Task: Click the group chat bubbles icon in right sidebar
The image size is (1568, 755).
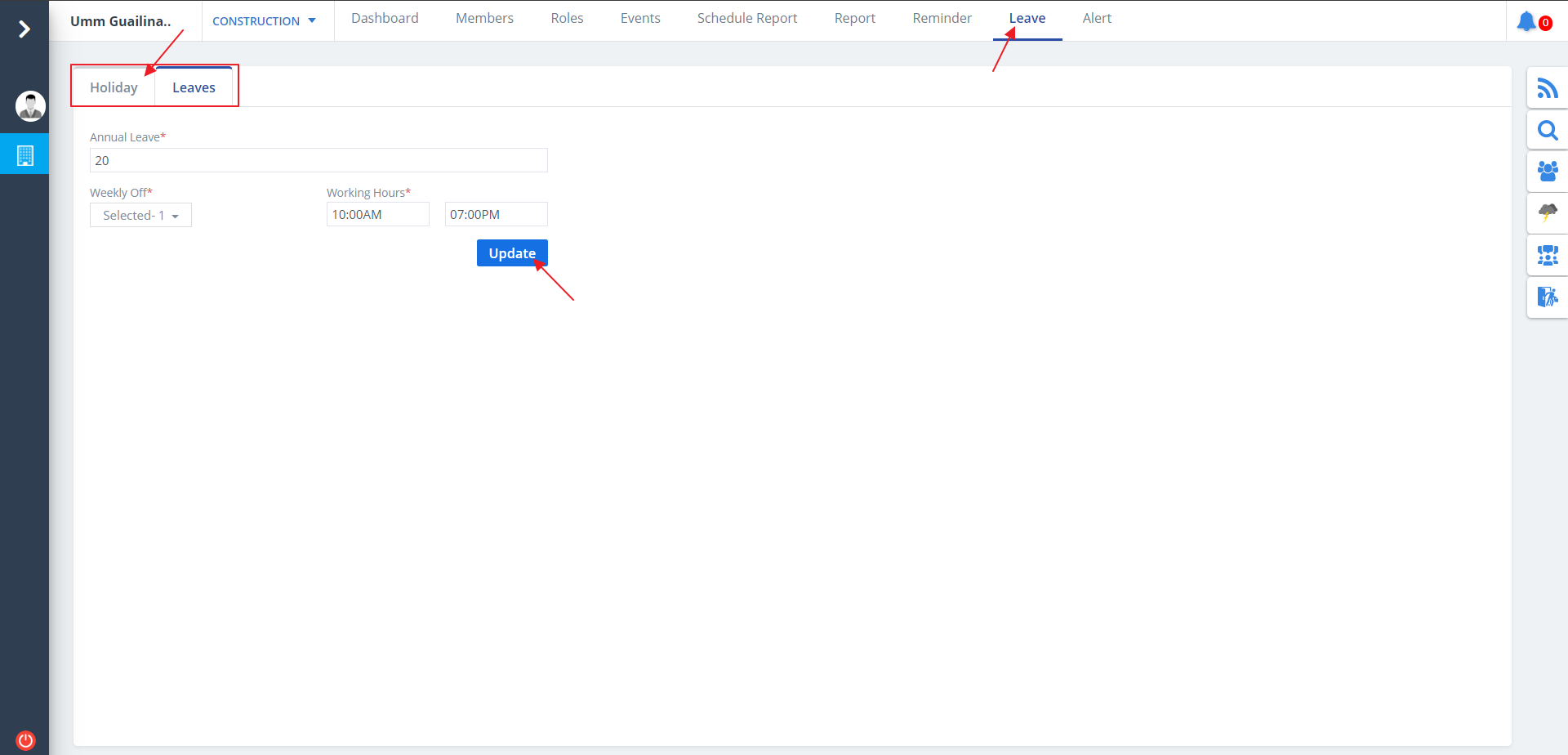Action: 1547,256
